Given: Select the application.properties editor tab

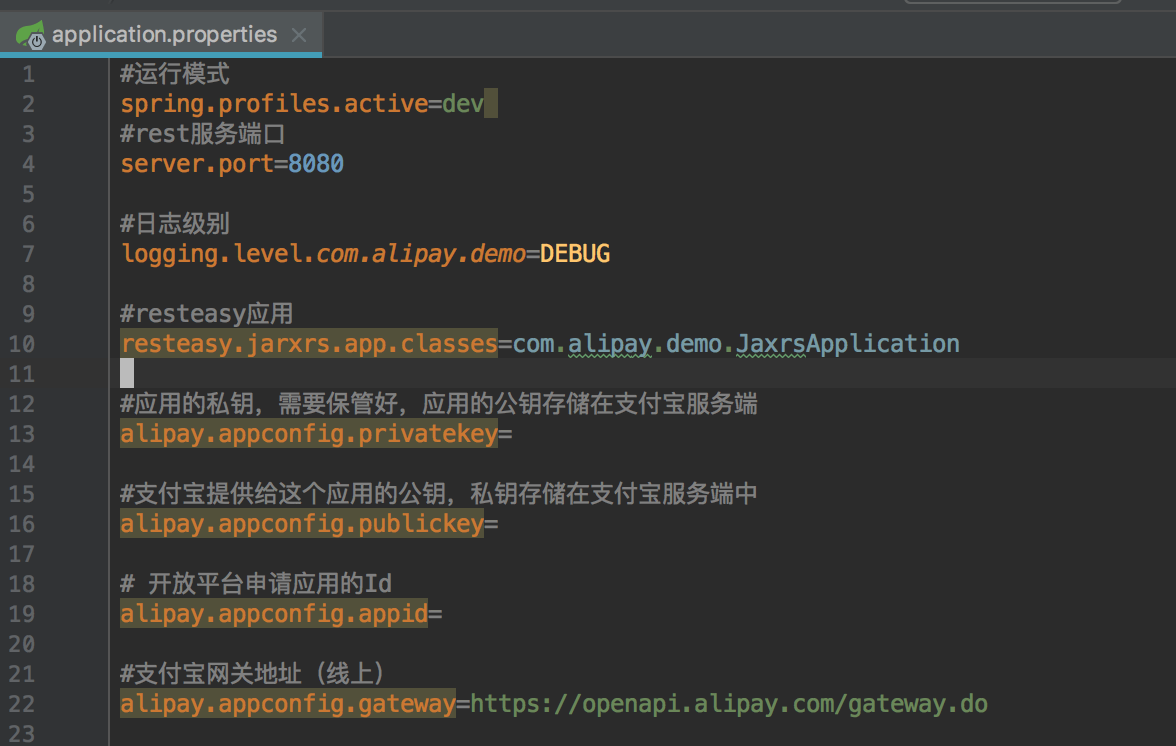Looking at the screenshot, I should click(161, 34).
